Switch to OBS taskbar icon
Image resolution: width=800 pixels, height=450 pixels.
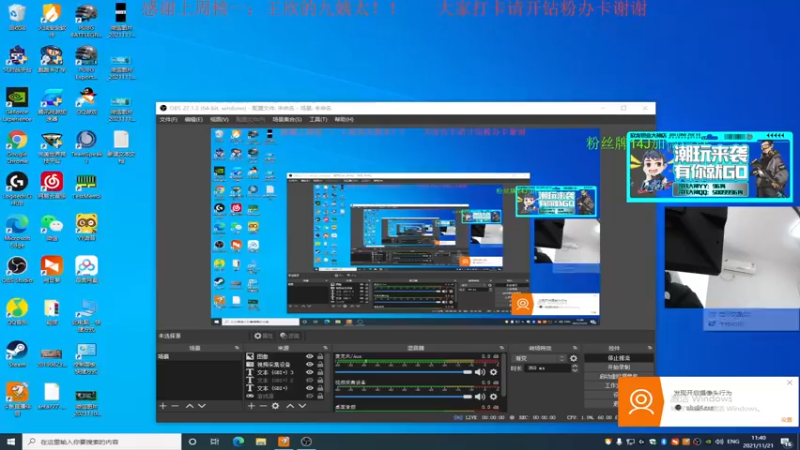306,441
